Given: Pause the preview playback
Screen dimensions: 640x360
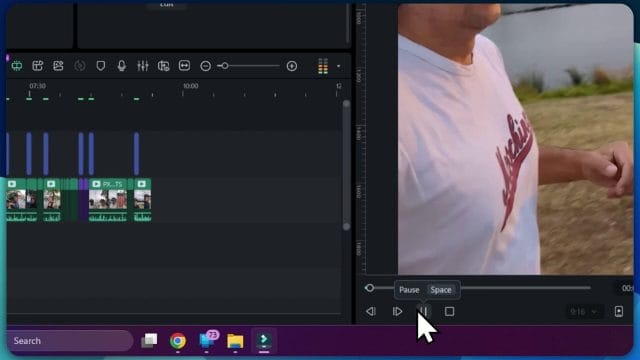Looking at the screenshot, I should coord(423,311).
